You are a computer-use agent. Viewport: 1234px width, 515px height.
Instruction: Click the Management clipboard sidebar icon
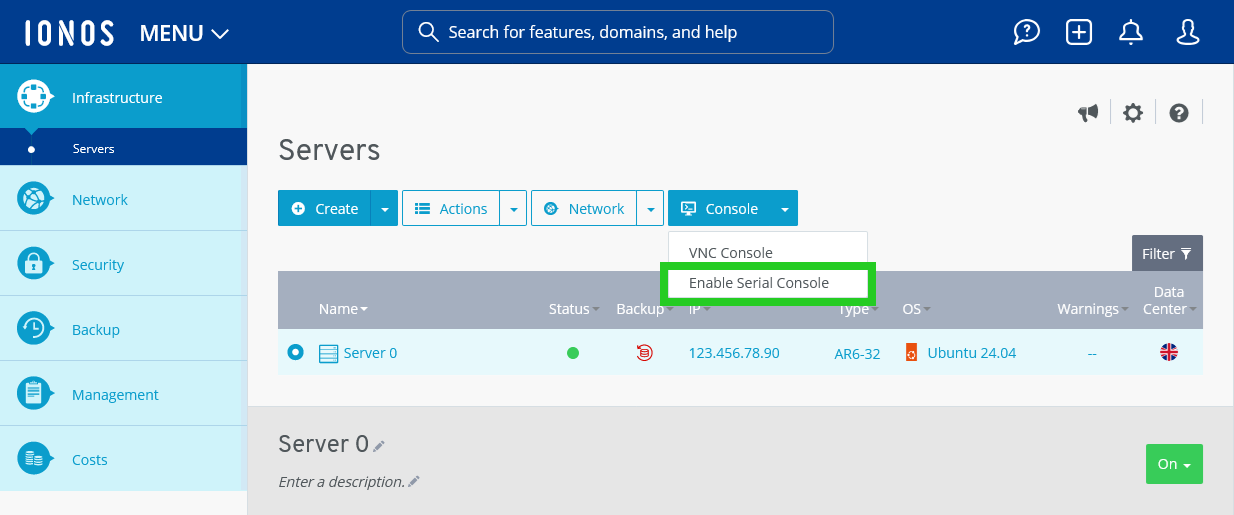34,394
